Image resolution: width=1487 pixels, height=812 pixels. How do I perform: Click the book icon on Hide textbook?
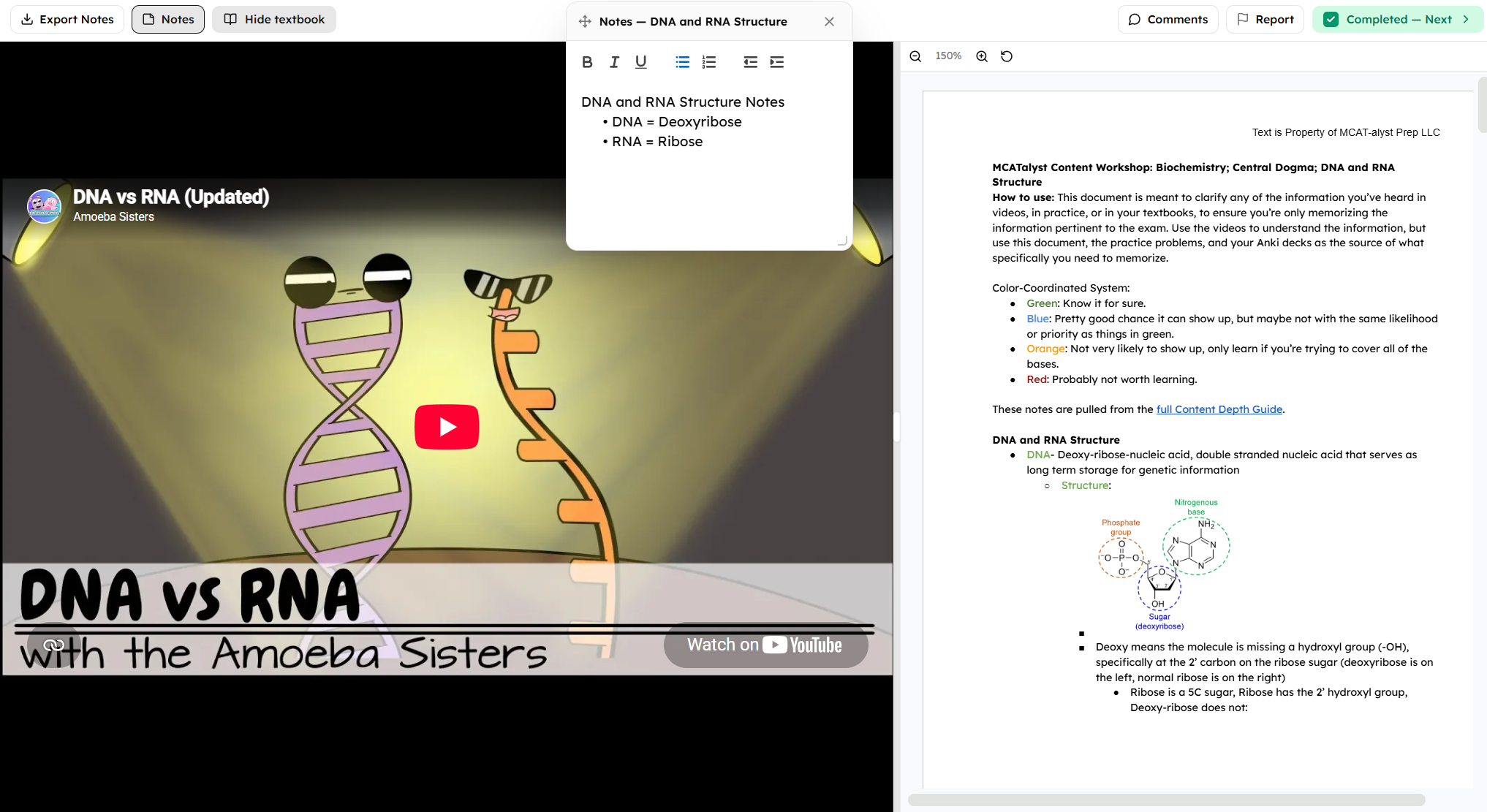click(230, 20)
